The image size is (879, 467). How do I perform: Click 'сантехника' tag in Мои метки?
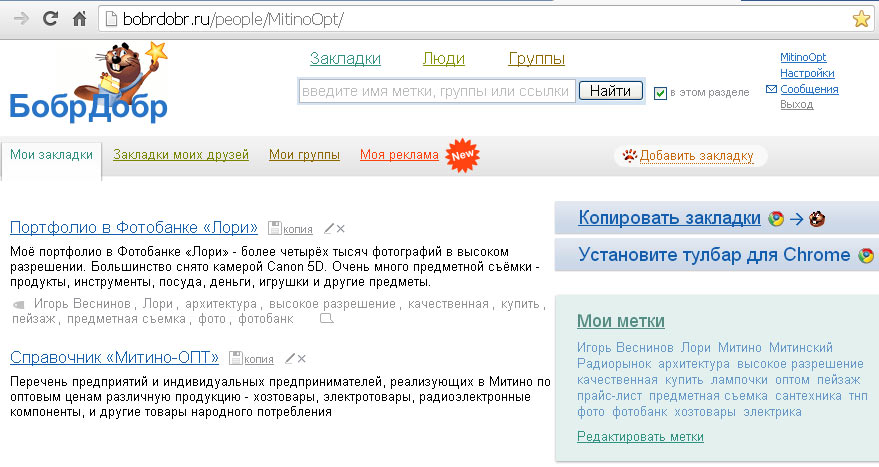click(808, 396)
